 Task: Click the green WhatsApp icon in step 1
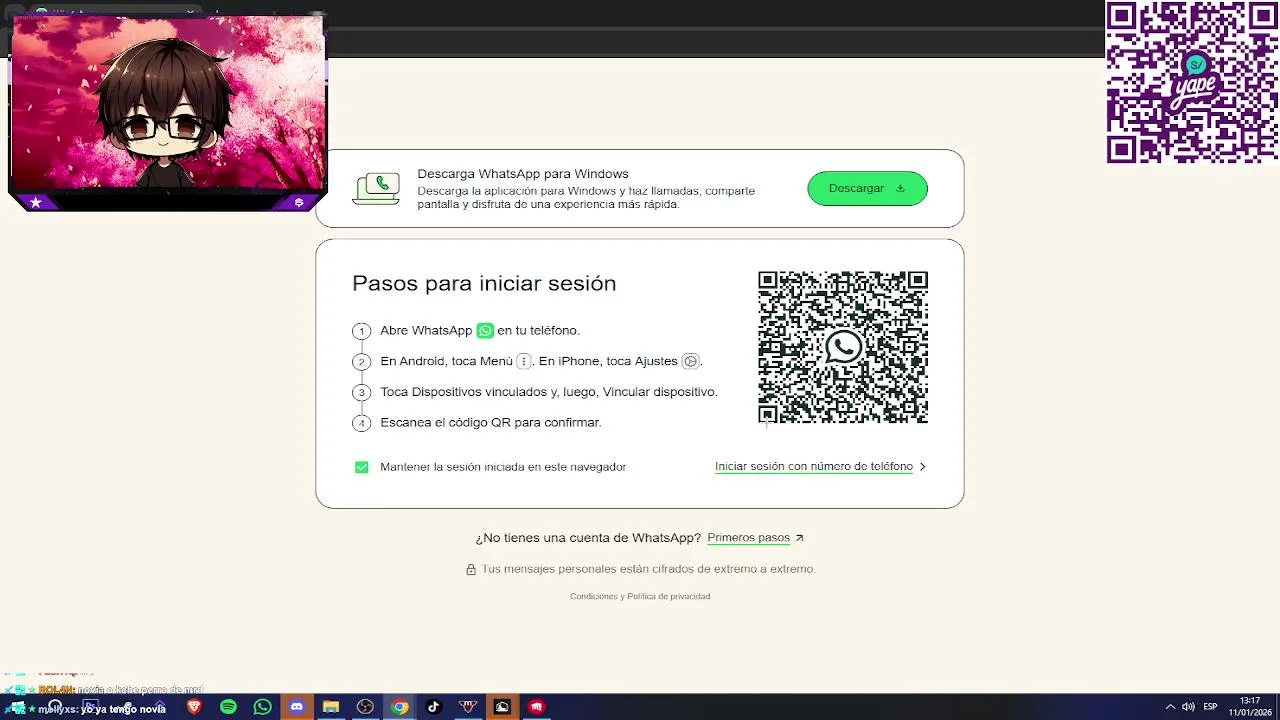485,331
